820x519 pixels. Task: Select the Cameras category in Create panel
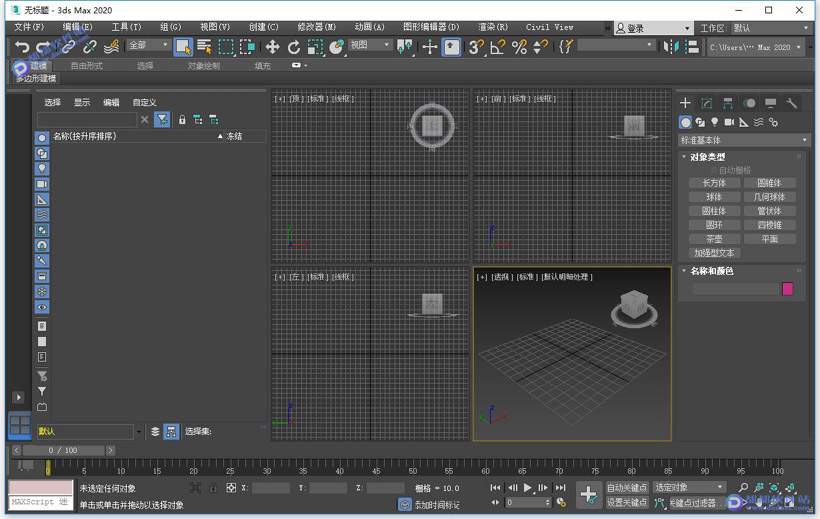pos(729,122)
